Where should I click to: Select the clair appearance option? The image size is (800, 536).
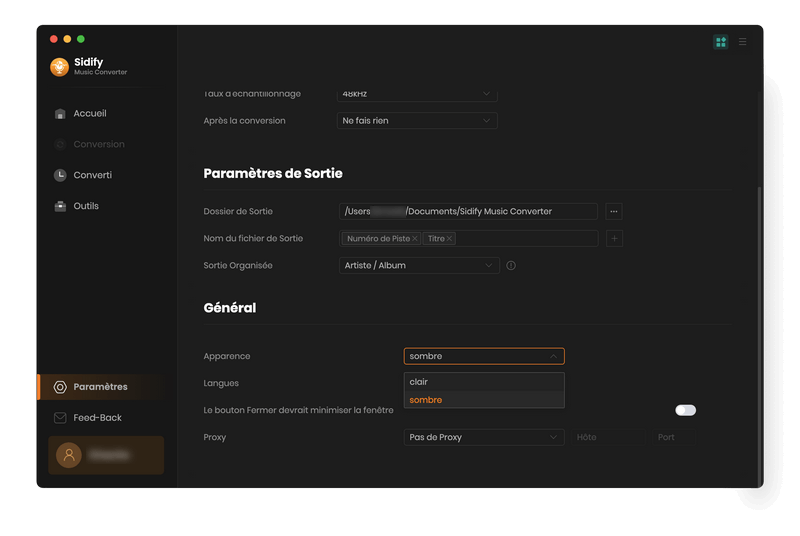point(483,382)
